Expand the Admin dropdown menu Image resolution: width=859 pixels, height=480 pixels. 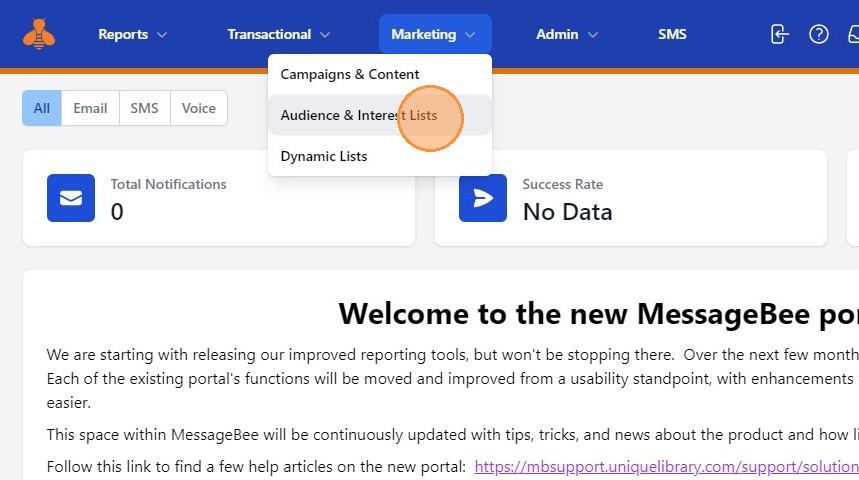click(566, 34)
